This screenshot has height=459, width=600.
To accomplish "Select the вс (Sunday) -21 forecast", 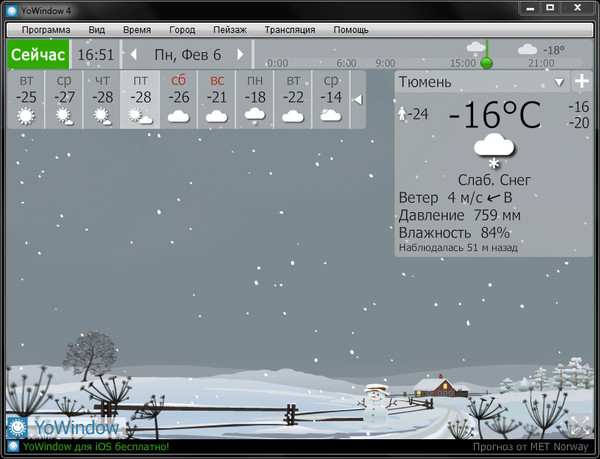I will point(217,99).
